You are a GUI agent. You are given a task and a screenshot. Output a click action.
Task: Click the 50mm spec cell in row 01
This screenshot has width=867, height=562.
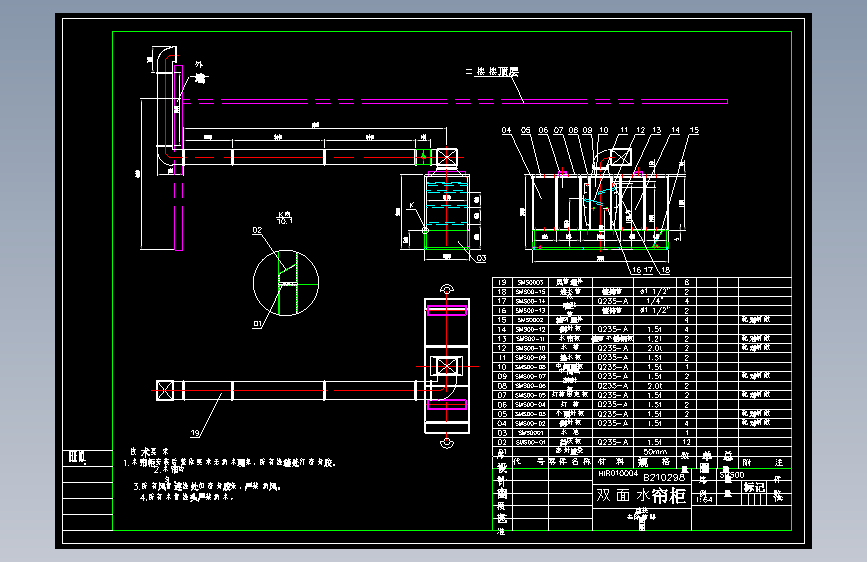[655, 451]
